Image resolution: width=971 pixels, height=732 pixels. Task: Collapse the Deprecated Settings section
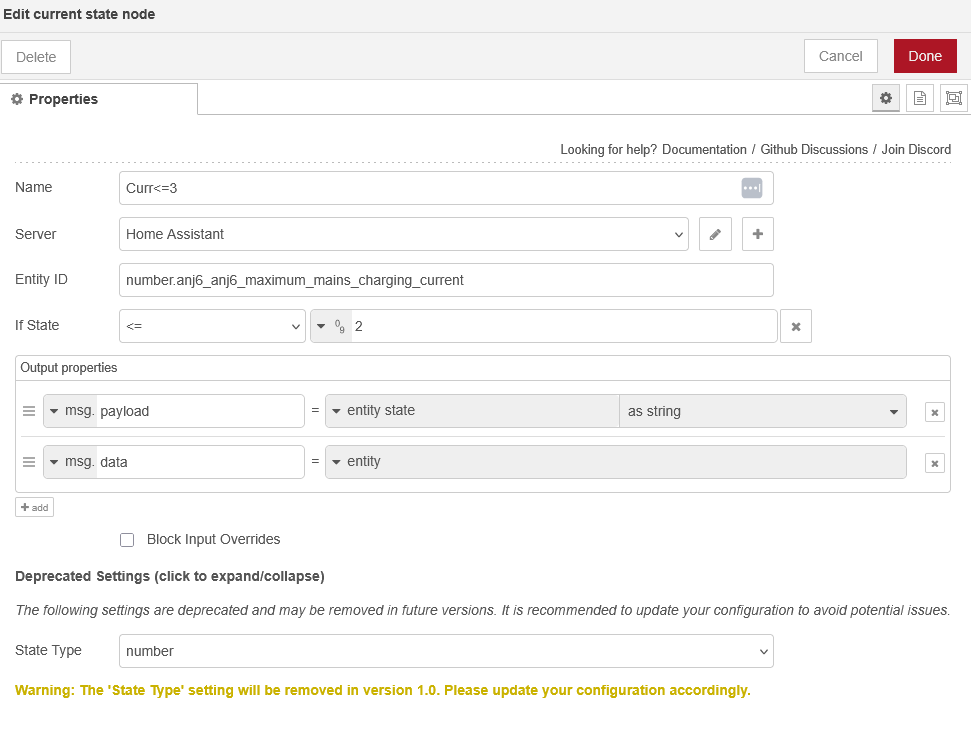point(170,576)
